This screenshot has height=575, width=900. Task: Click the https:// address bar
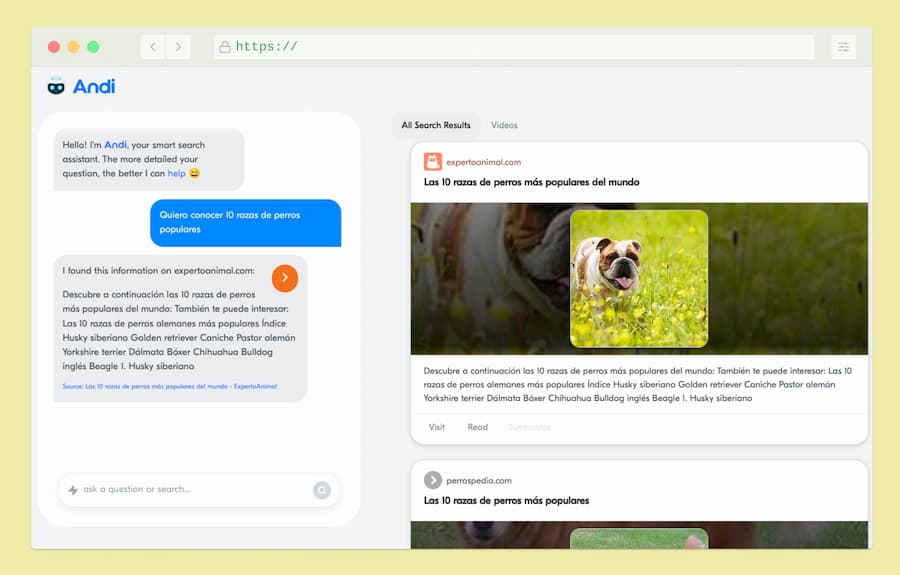click(514, 47)
